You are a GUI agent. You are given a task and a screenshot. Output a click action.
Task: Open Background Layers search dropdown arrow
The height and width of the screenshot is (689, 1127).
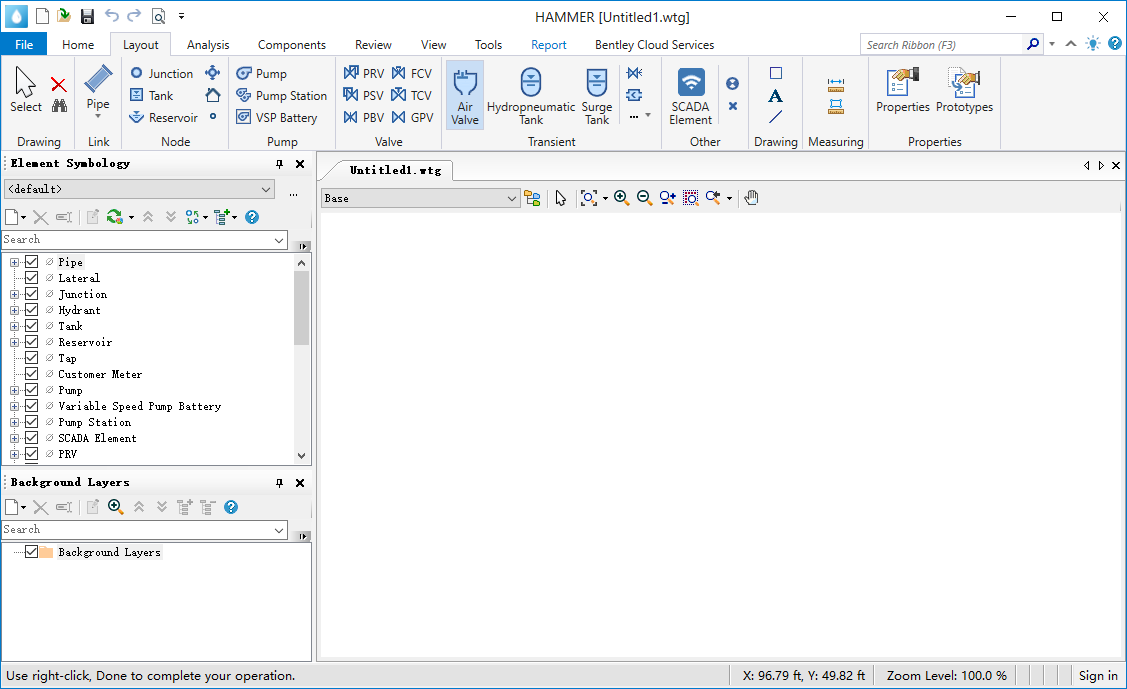coord(279,530)
